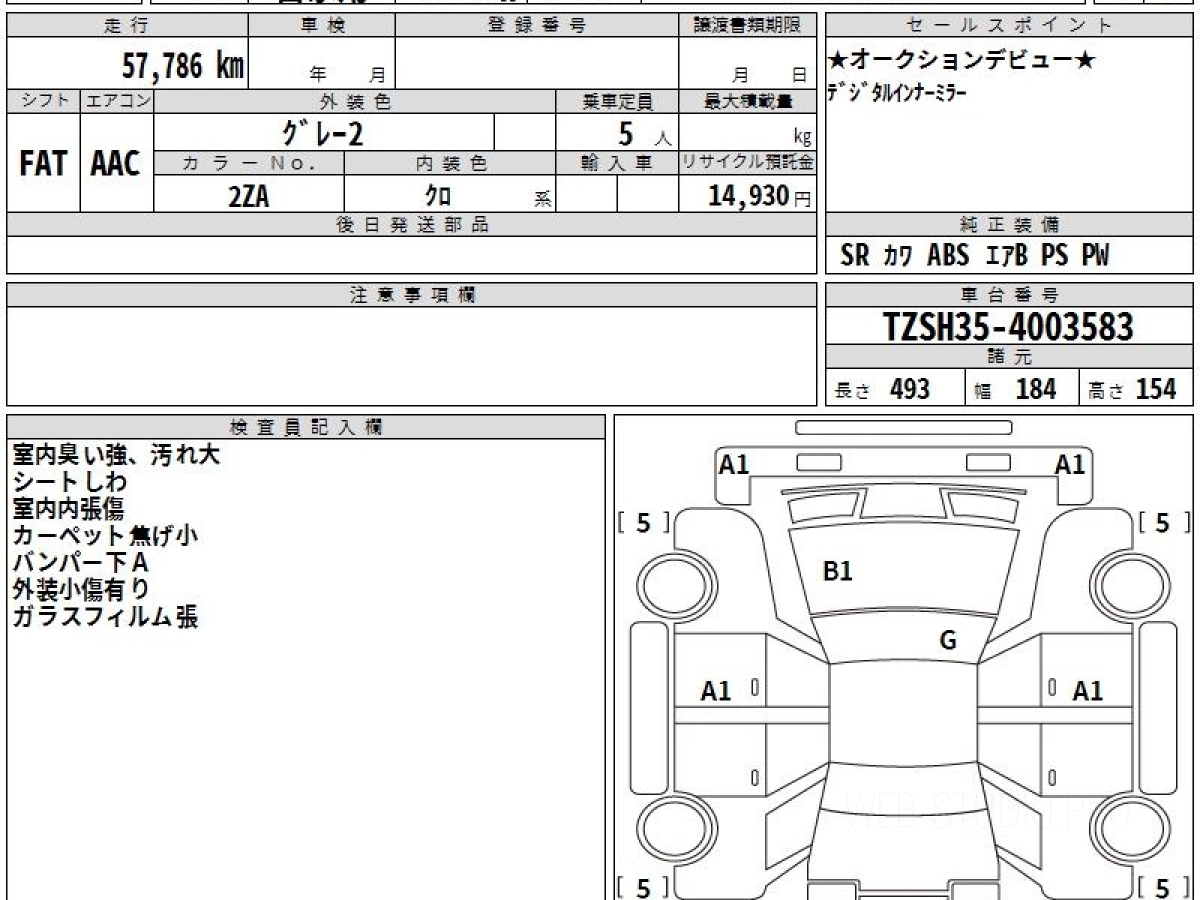The width and height of the screenshot is (1200, 900).
Task: Click the A1 mark on left door
Action: (716, 690)
